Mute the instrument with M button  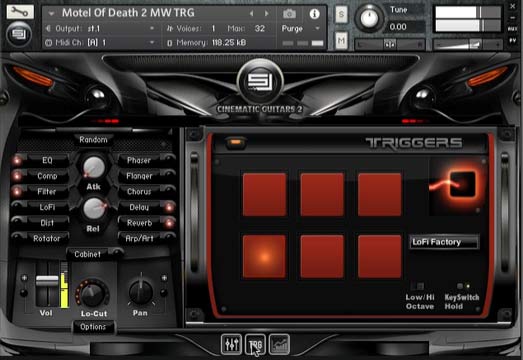[341, 41]
